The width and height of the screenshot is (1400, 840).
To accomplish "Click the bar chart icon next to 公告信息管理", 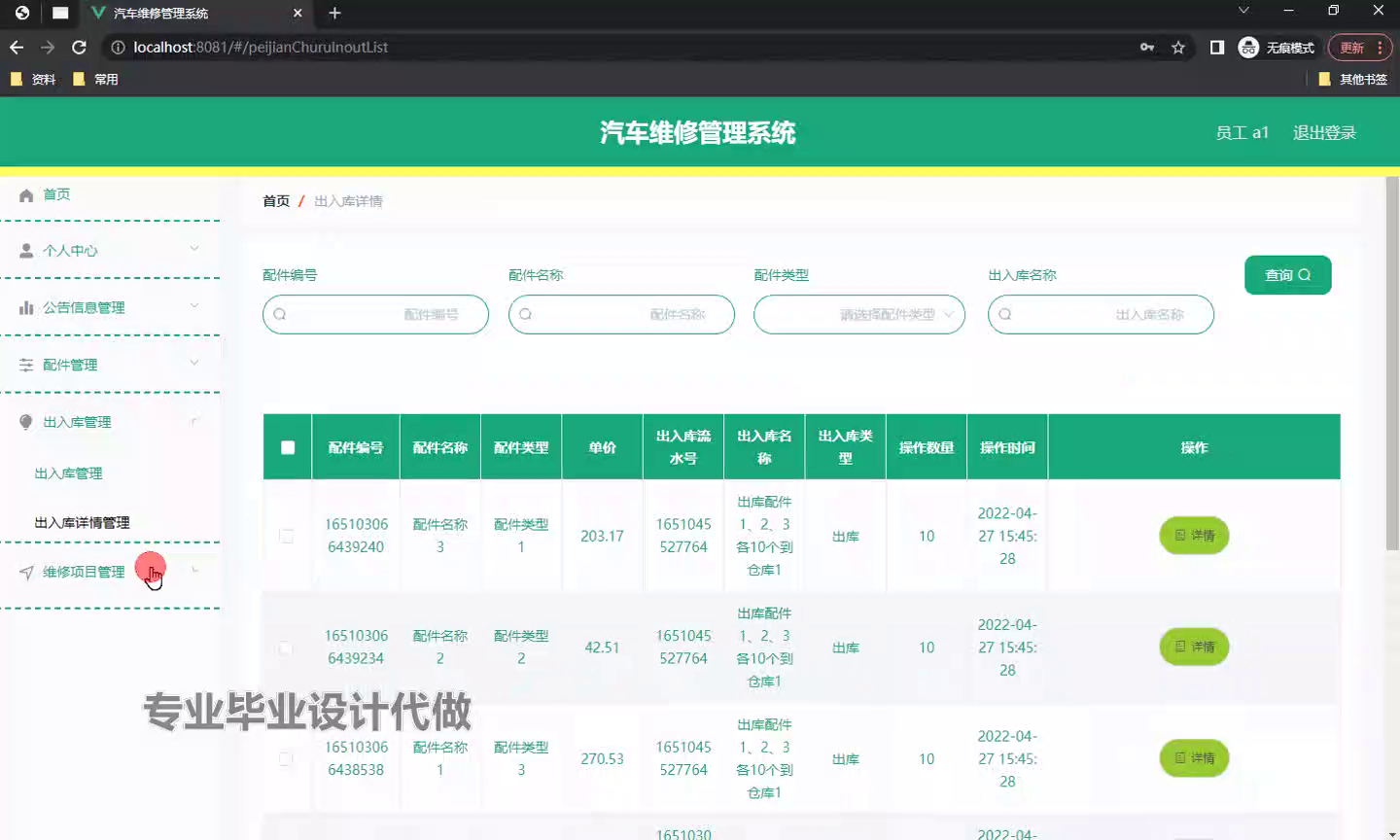I will pos(26,308).
